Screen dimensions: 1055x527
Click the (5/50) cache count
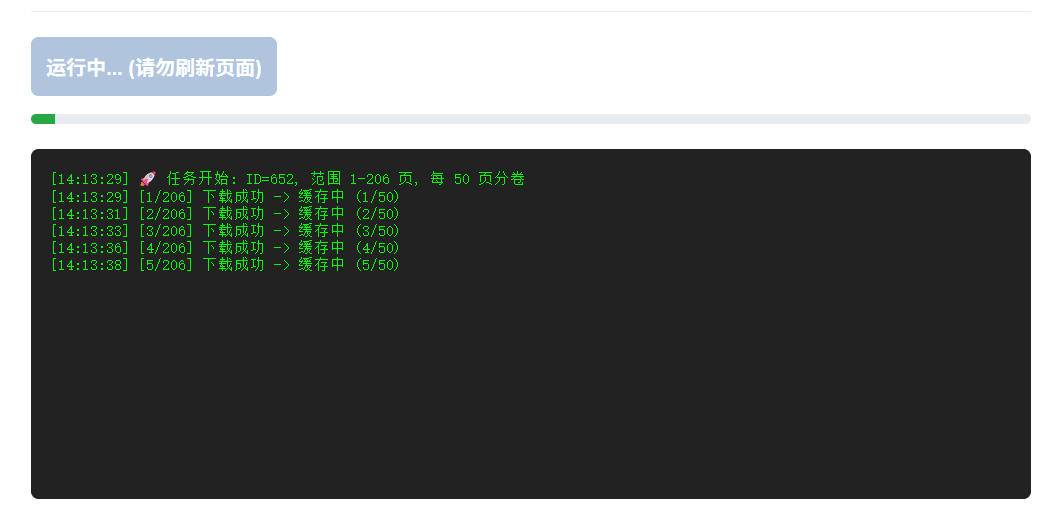(x=377, y=265)
